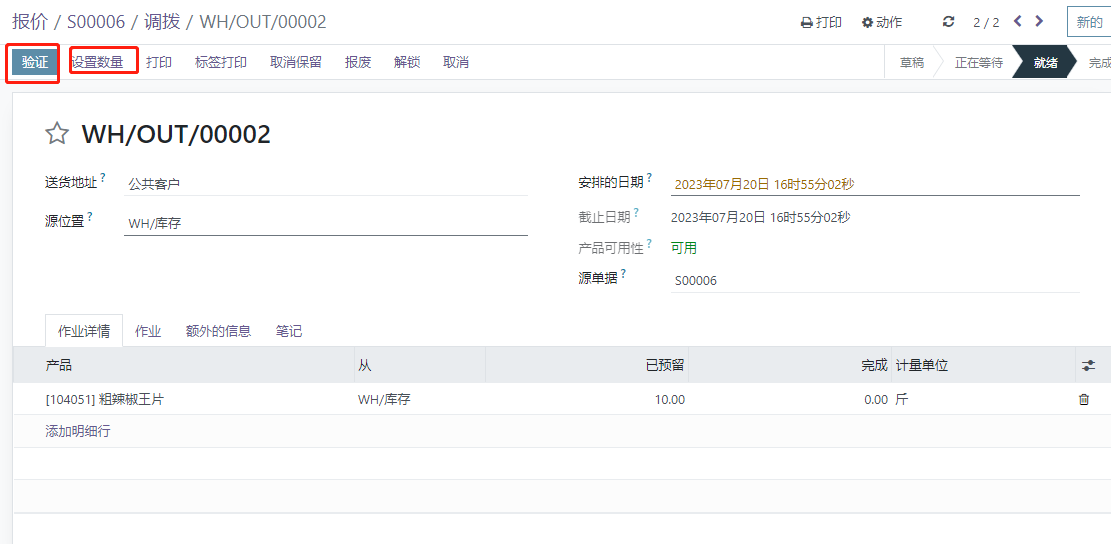Image resolution: width=1111 pixels, height=544 pixels.
Task: Delete the product line with trash icon
Action: click(x=1084, y=399)
